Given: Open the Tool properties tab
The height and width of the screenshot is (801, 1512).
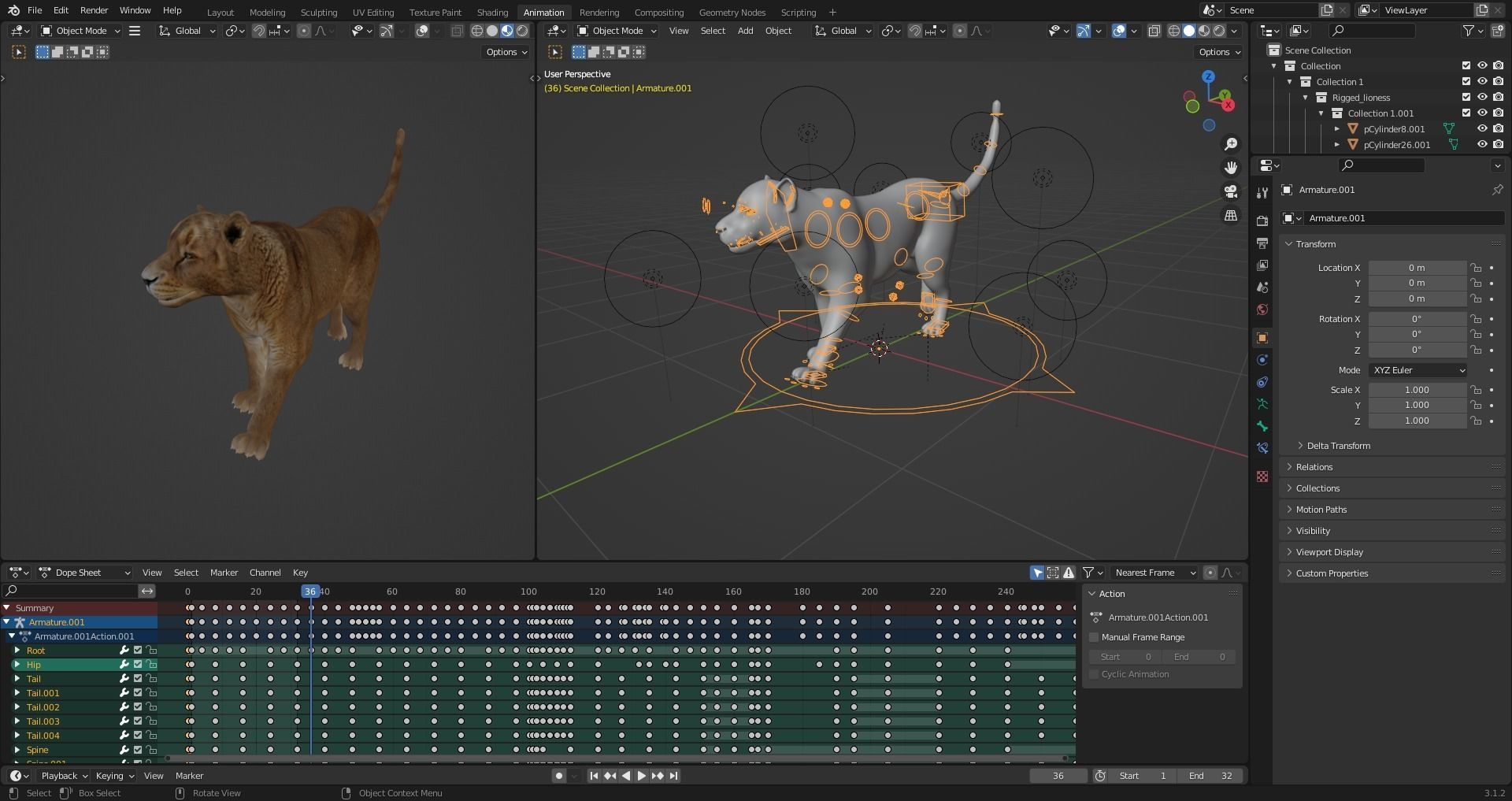Looking at the screenshot, I should (x=1262, y=193).
